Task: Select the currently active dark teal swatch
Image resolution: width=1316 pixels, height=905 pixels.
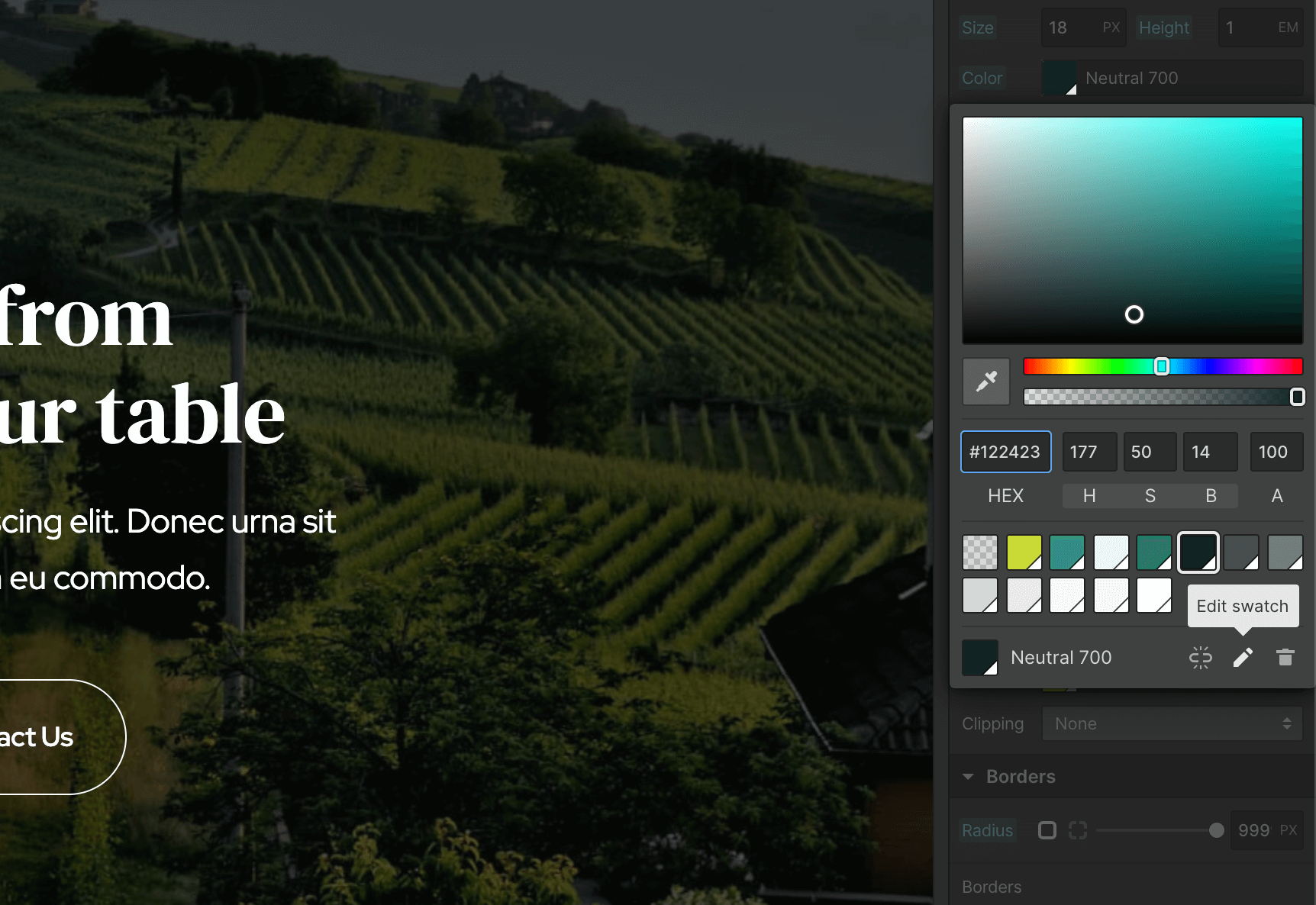Action: point(1198,552)
